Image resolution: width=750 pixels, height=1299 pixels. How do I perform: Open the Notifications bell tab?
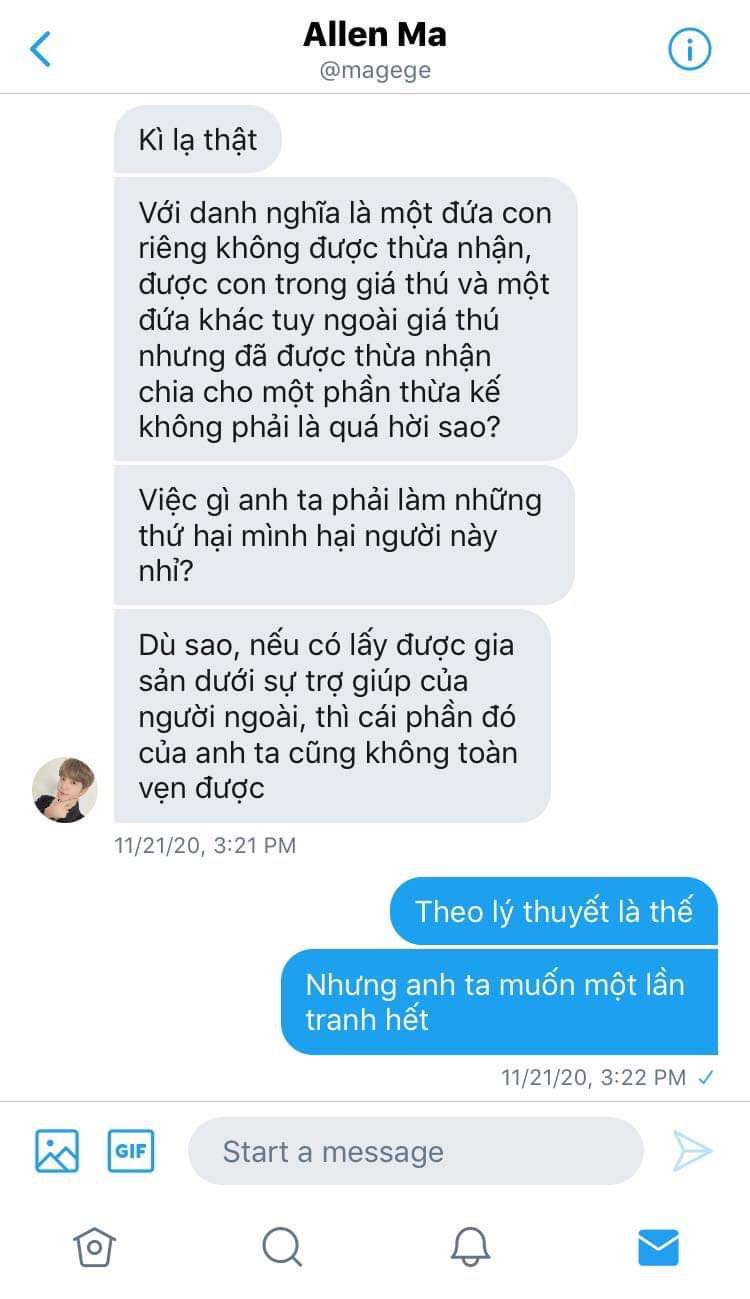tap(470, 1246)
